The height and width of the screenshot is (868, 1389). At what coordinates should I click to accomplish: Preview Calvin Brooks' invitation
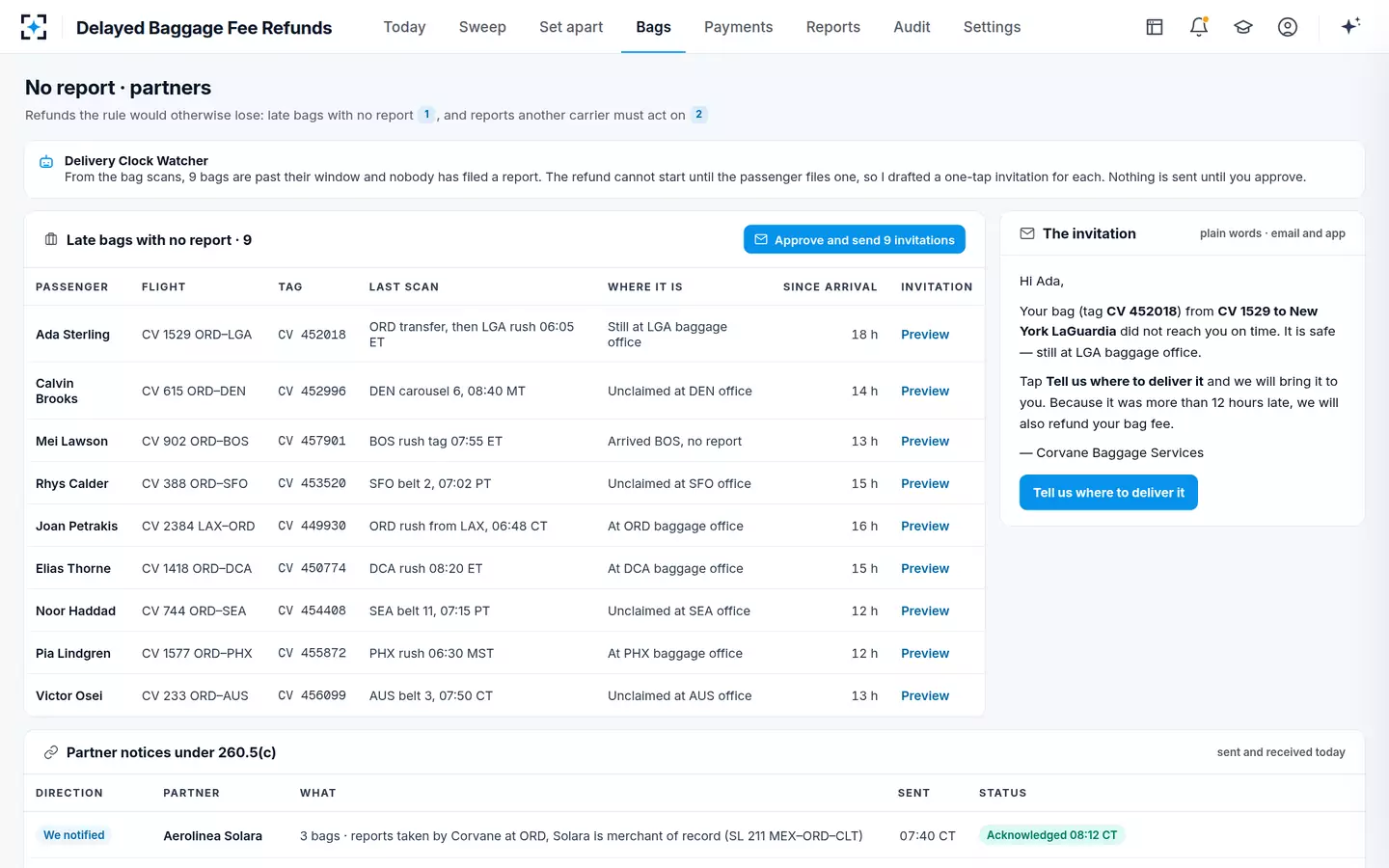(925, 391)
